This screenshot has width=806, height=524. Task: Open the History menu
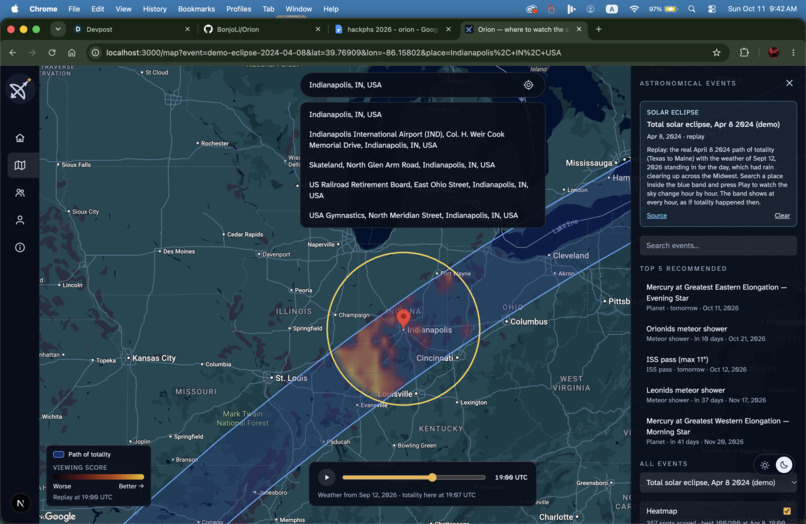(x=154, y=9)
